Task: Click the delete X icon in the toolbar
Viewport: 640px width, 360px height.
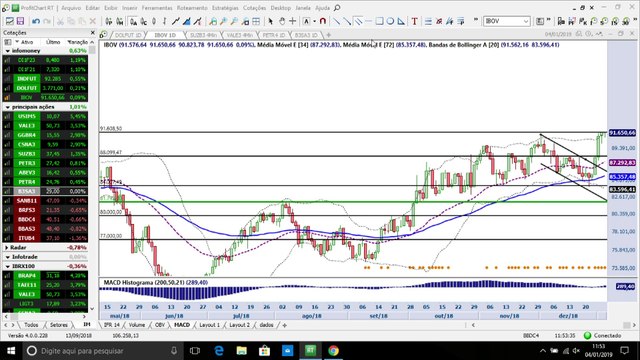Action: click(93, 21)
